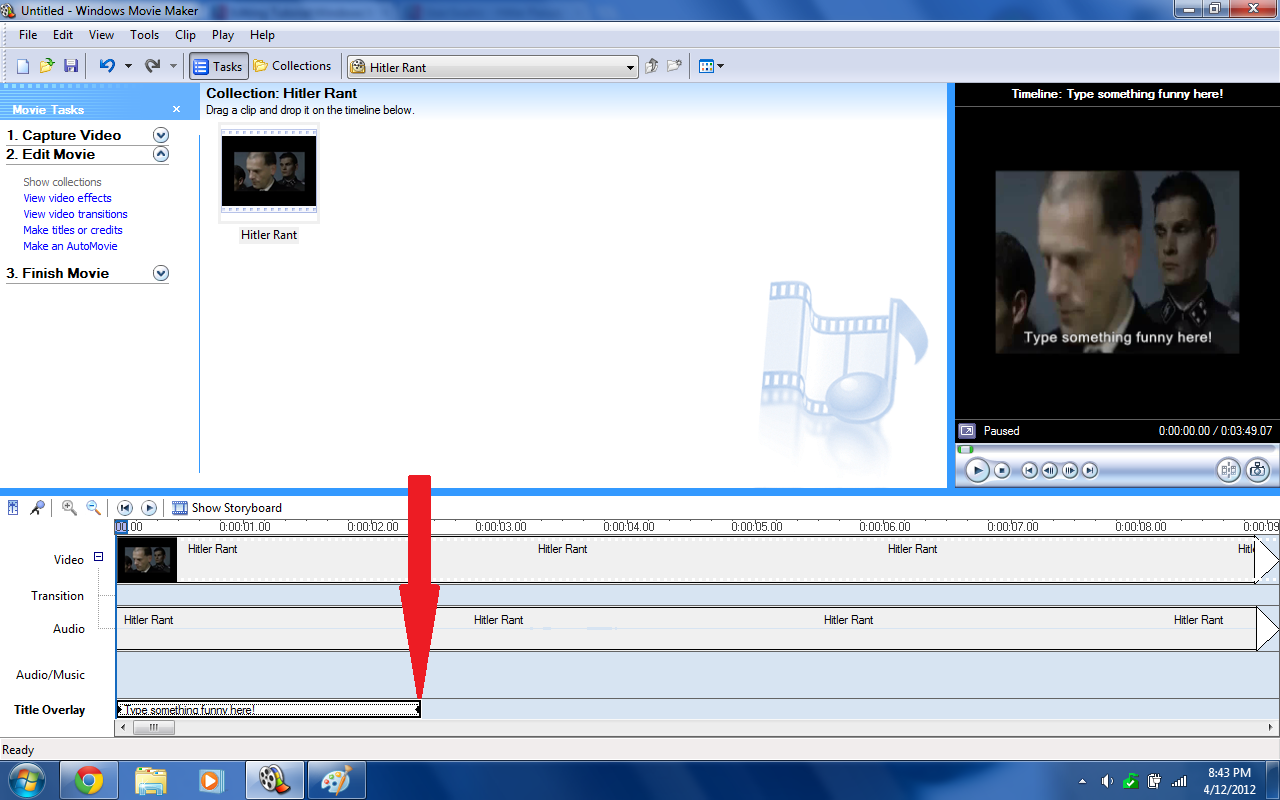
Task: Close the Movie Tasks pane
Action: (x=177, y=109)
